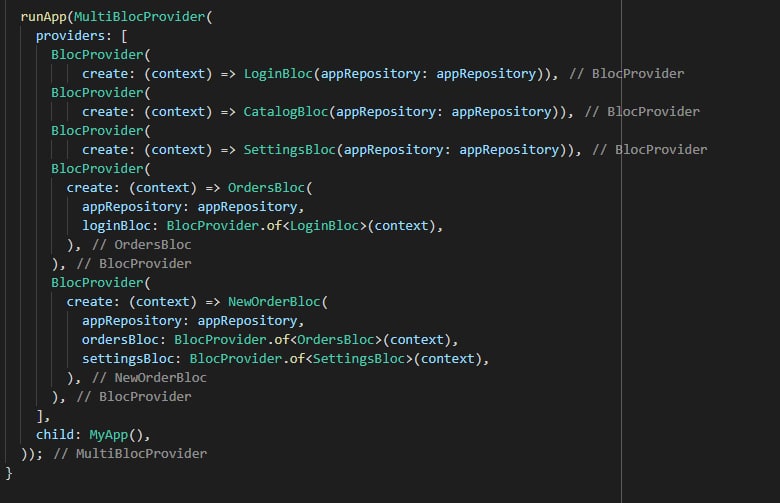Click the OrdersBloc( constructor after create
This screenshot has height=503, width=780.
point(270,188)
